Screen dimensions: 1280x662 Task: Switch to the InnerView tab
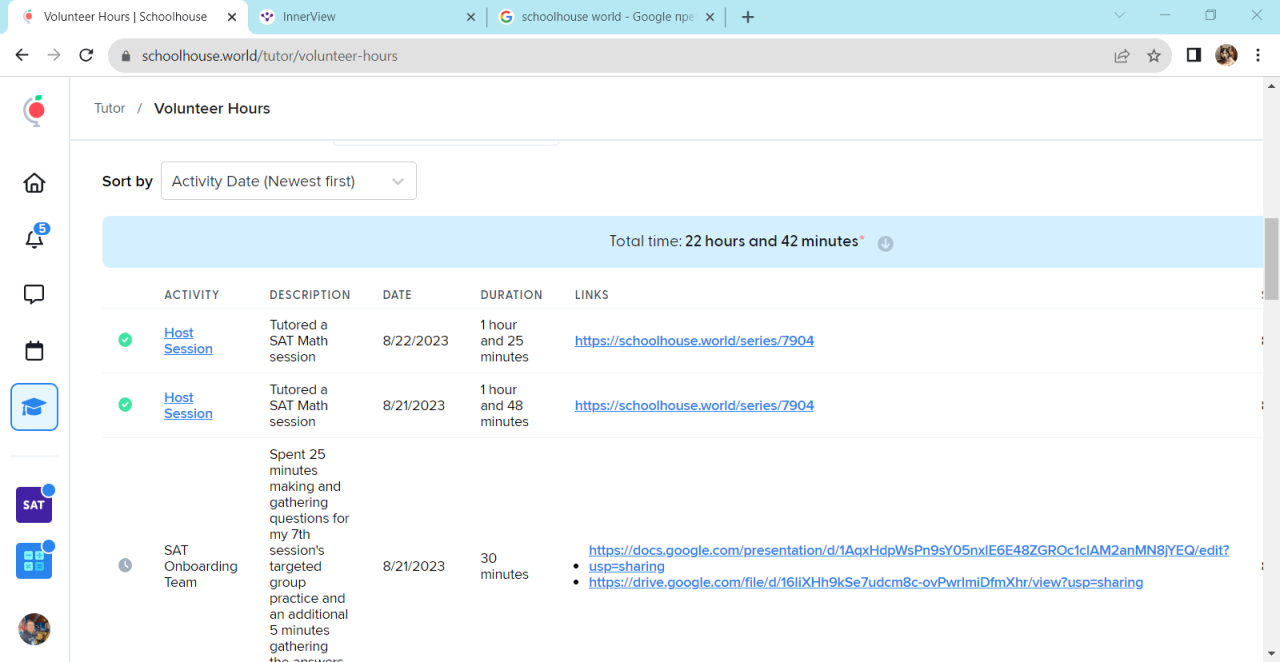[366, 17]
